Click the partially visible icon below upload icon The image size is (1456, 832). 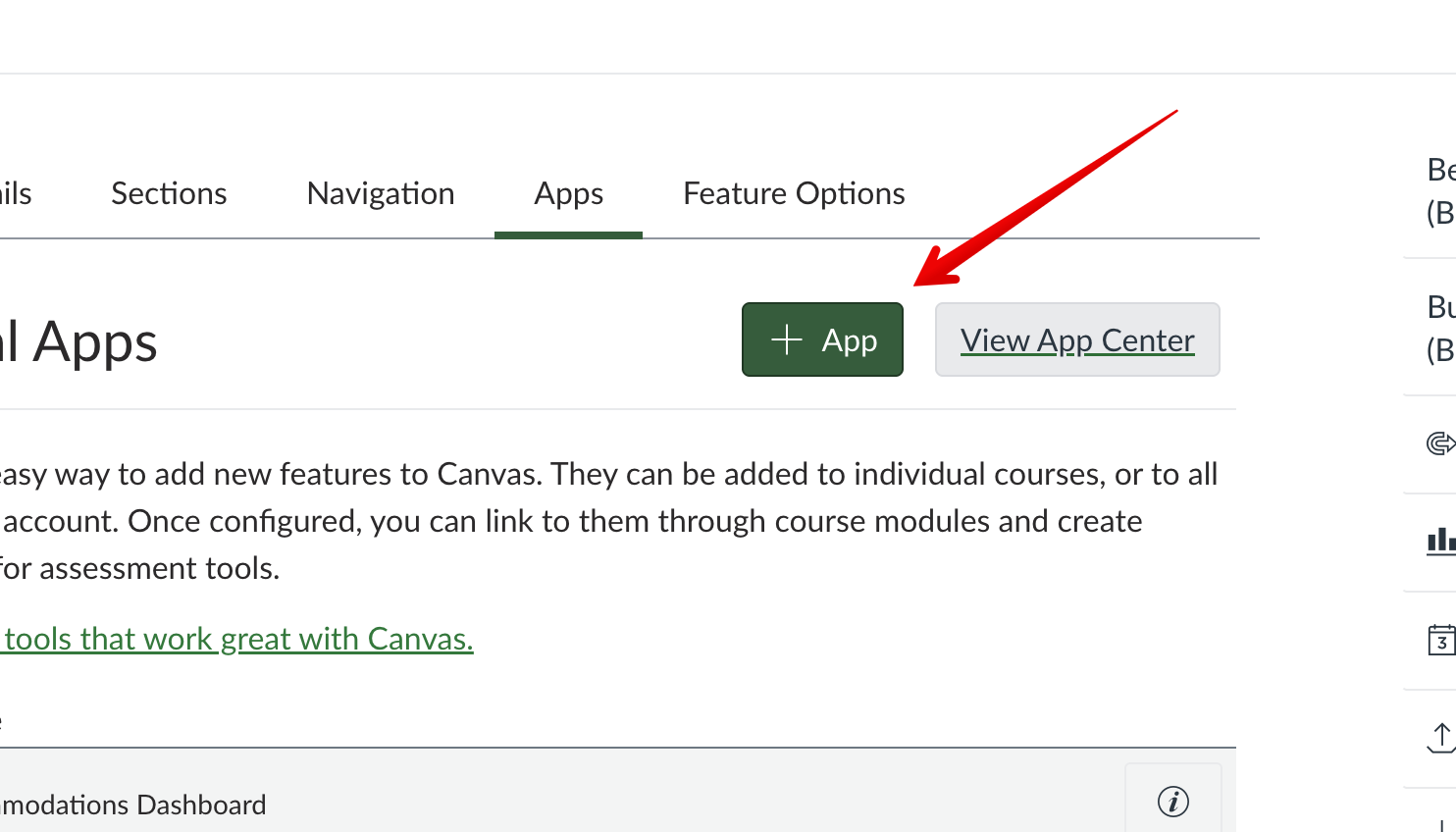(1440, 822)
